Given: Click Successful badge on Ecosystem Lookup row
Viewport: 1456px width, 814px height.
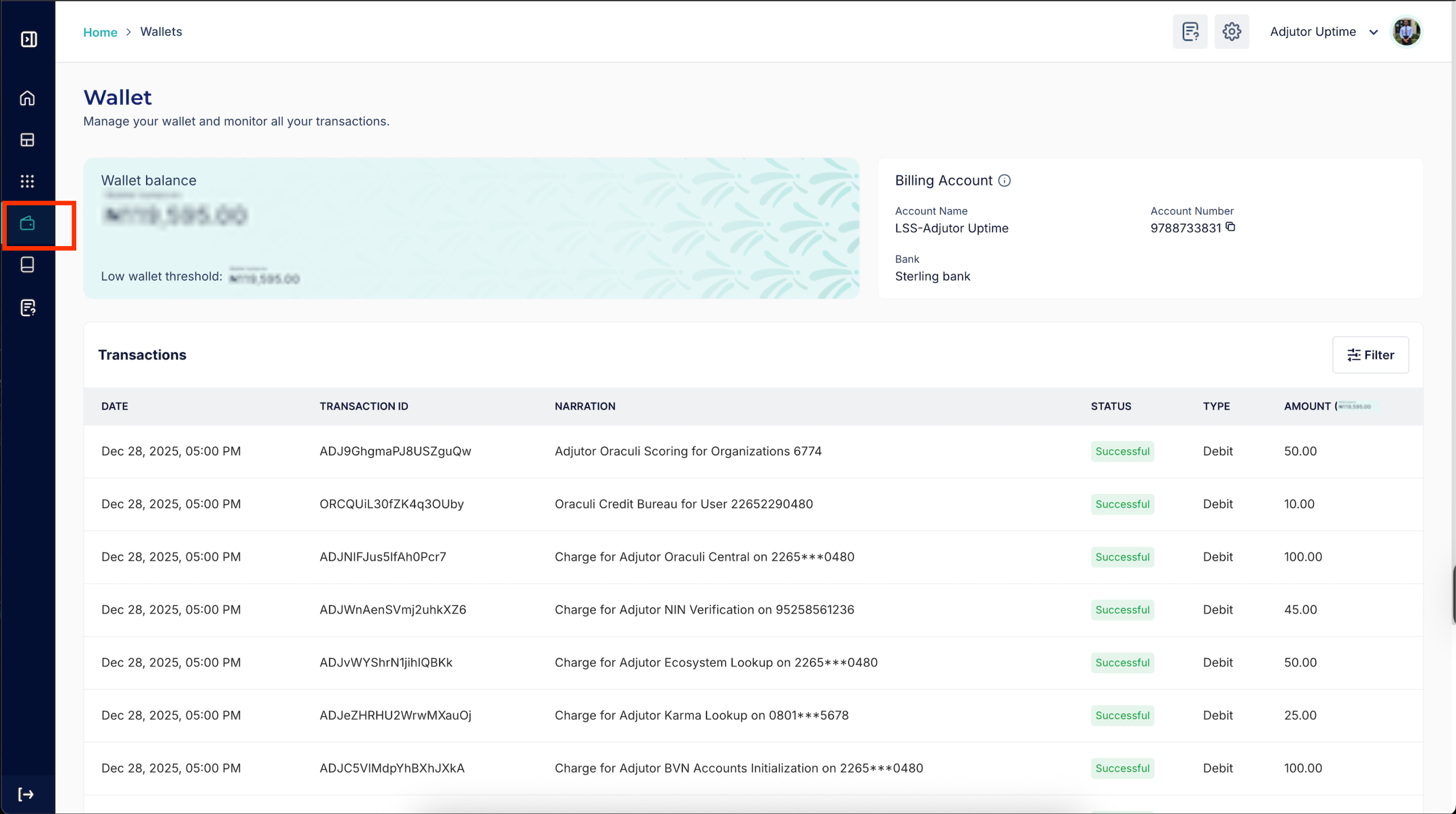Looking at the screenshot, I should pos(1122,662).
